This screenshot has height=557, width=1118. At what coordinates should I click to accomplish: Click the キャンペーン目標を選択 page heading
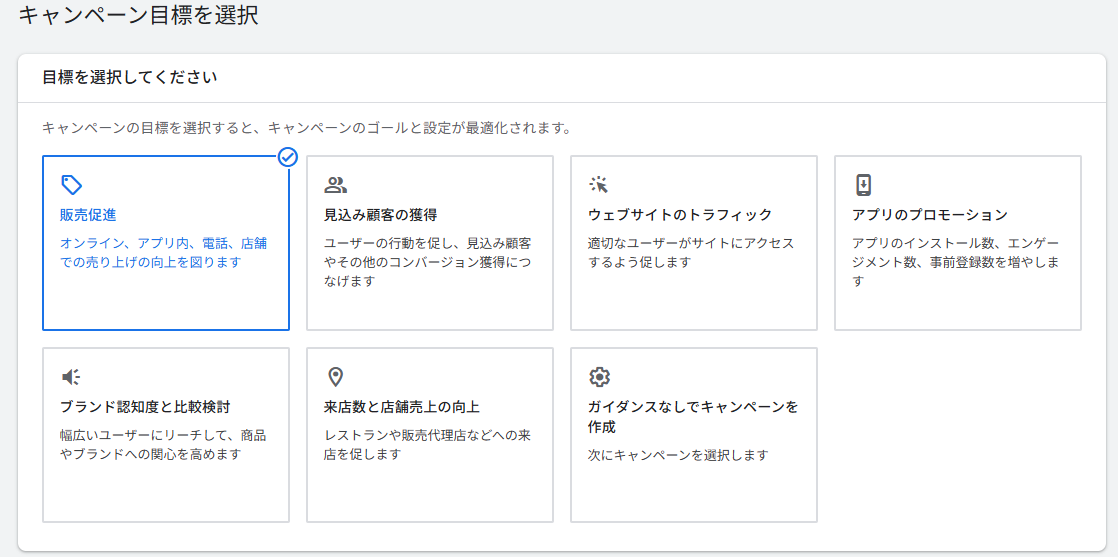(138, 16)
